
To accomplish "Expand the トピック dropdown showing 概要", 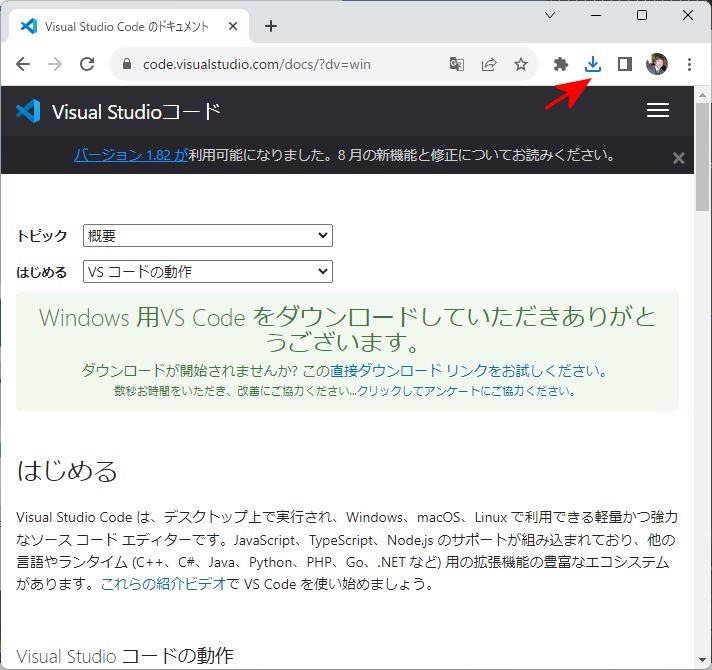I will coord(208,236).
